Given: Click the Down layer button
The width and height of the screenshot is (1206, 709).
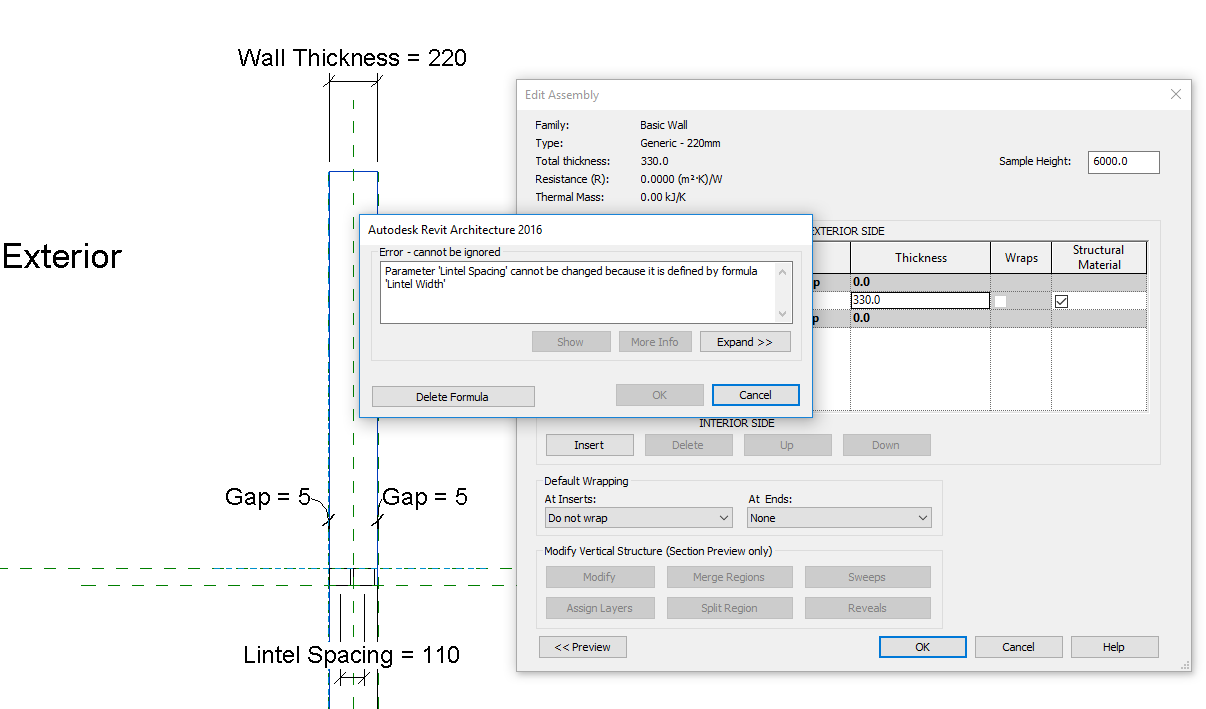Looking at the screenshot, I should pyautogui.click(x=886, y=445).
